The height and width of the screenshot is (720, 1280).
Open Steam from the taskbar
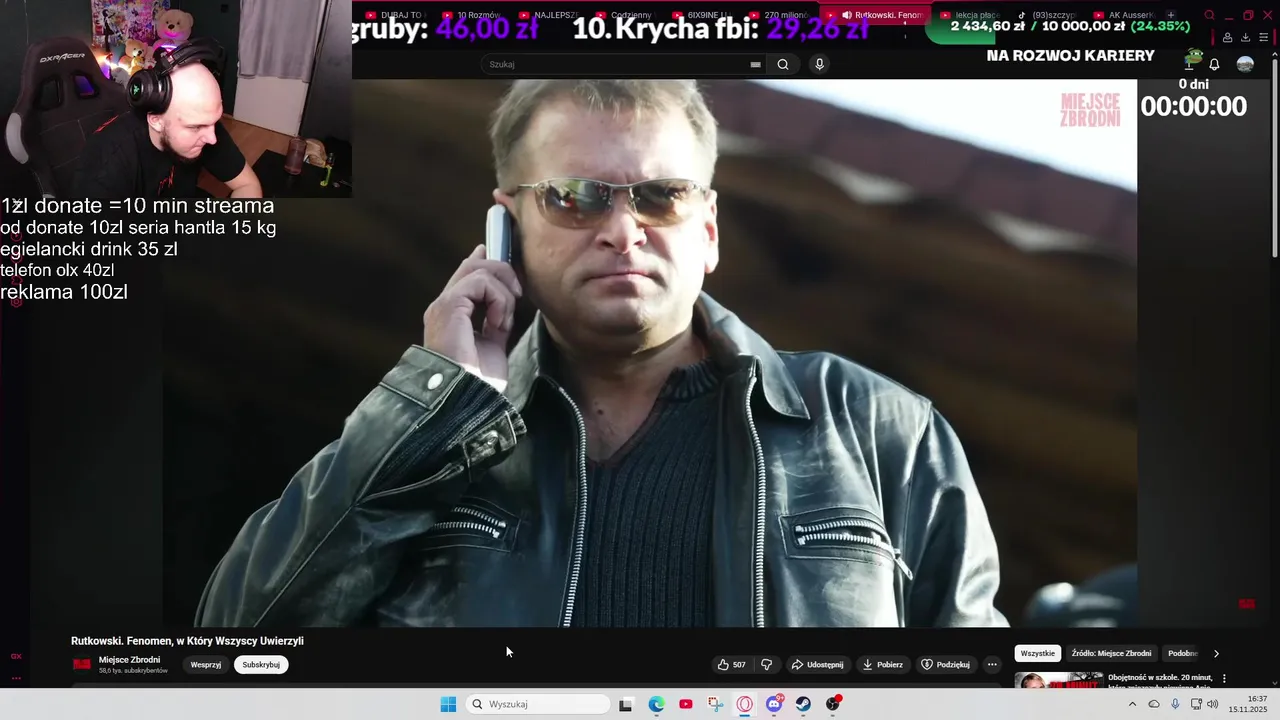(x=804, y=704)
